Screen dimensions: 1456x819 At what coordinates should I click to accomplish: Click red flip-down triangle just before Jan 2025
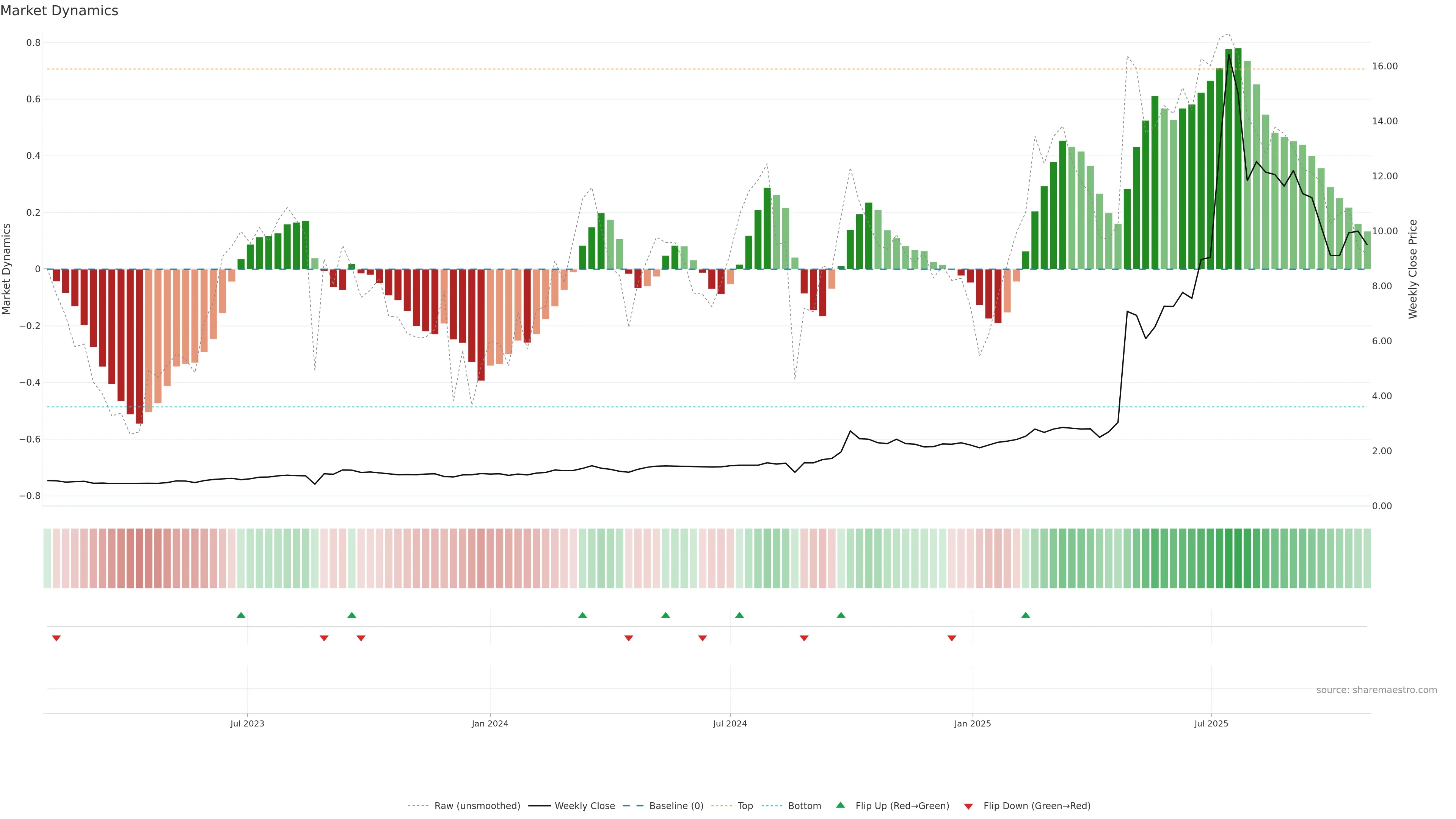(951, 638)
